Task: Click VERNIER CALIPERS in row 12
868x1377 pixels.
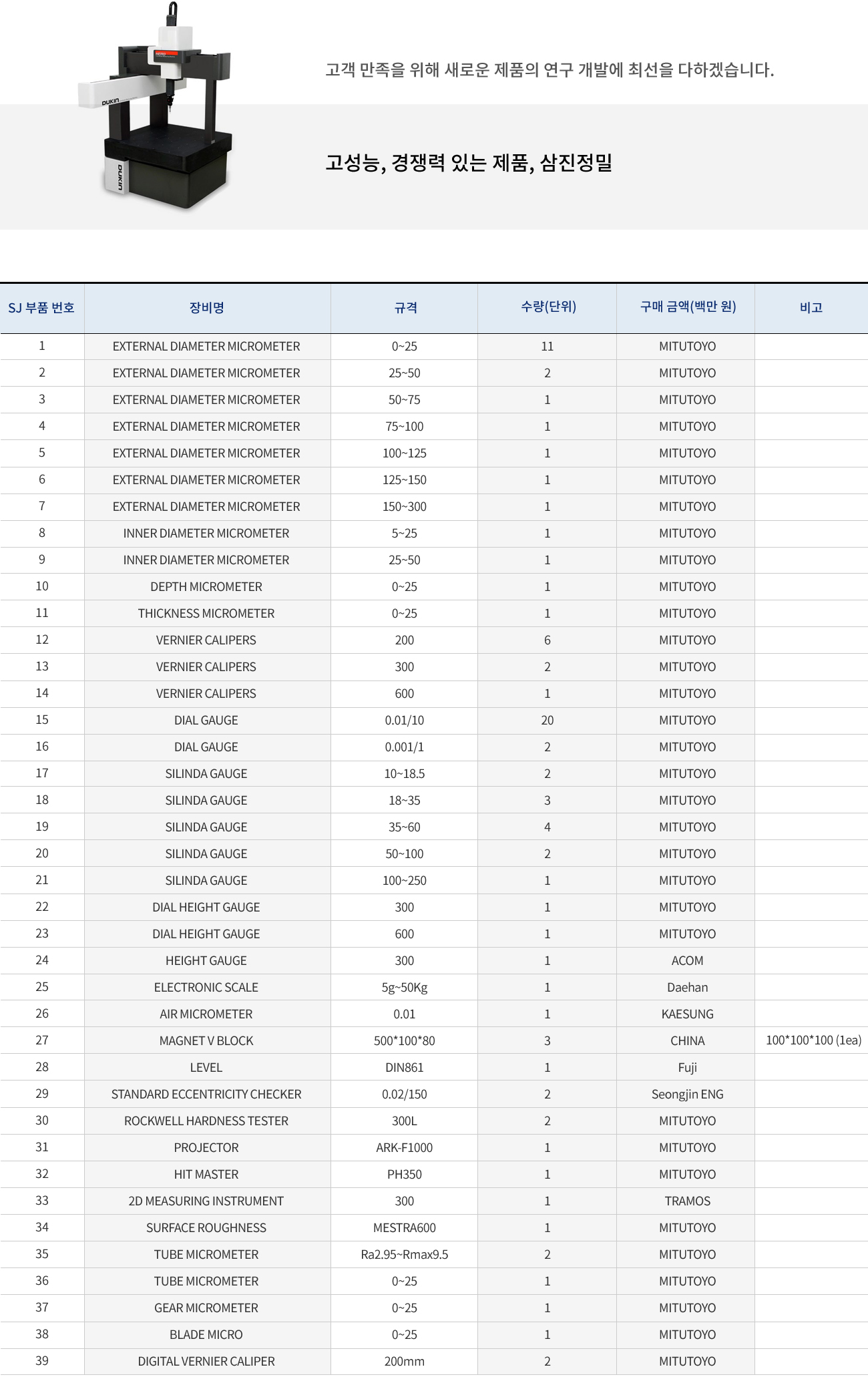Action: tap(206, 640)
